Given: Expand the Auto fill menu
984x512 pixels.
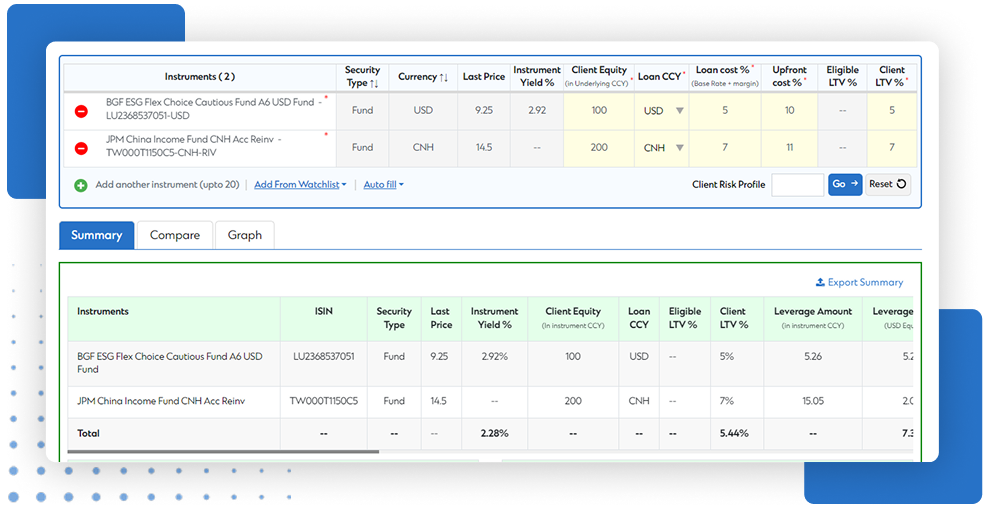Looking at the screenshot, I should coord(383,184).
